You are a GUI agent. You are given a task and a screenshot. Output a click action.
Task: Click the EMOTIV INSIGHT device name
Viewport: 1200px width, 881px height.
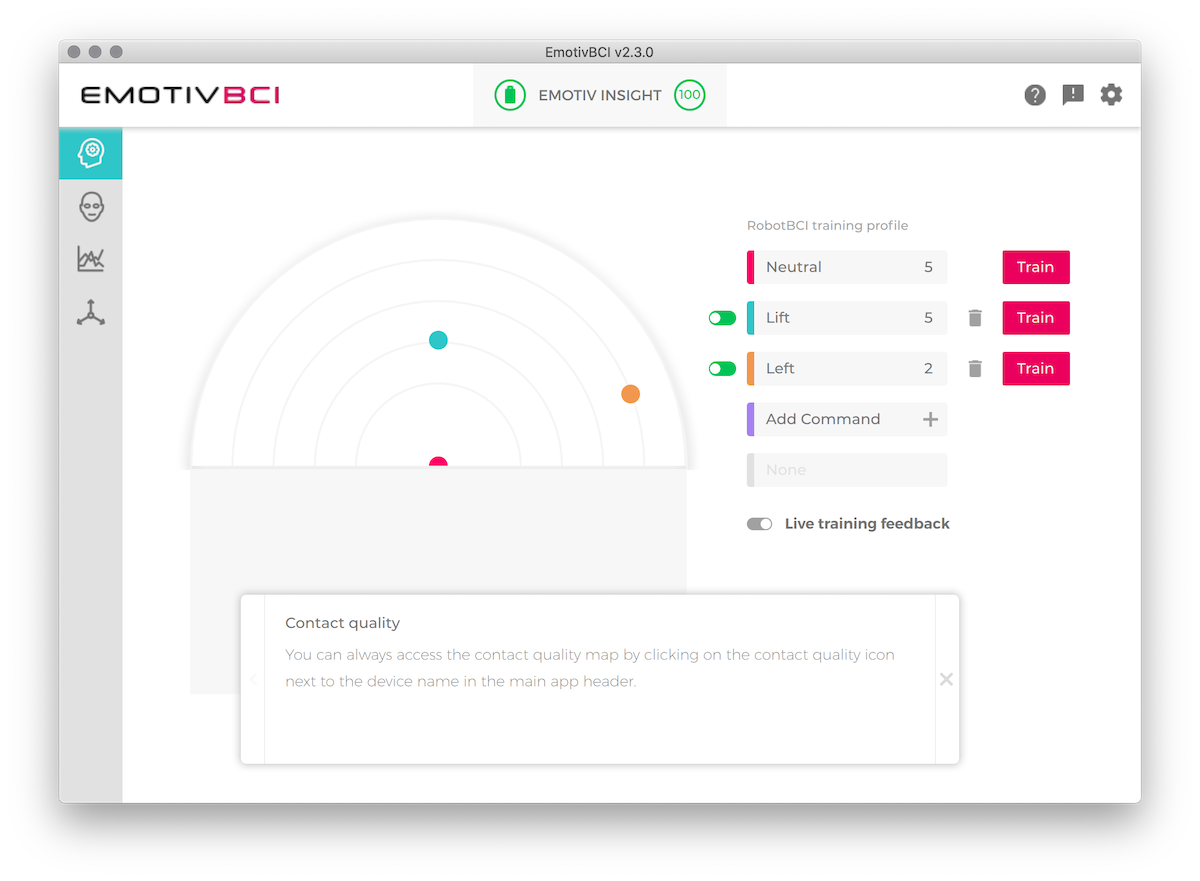(x=600, y=96)
